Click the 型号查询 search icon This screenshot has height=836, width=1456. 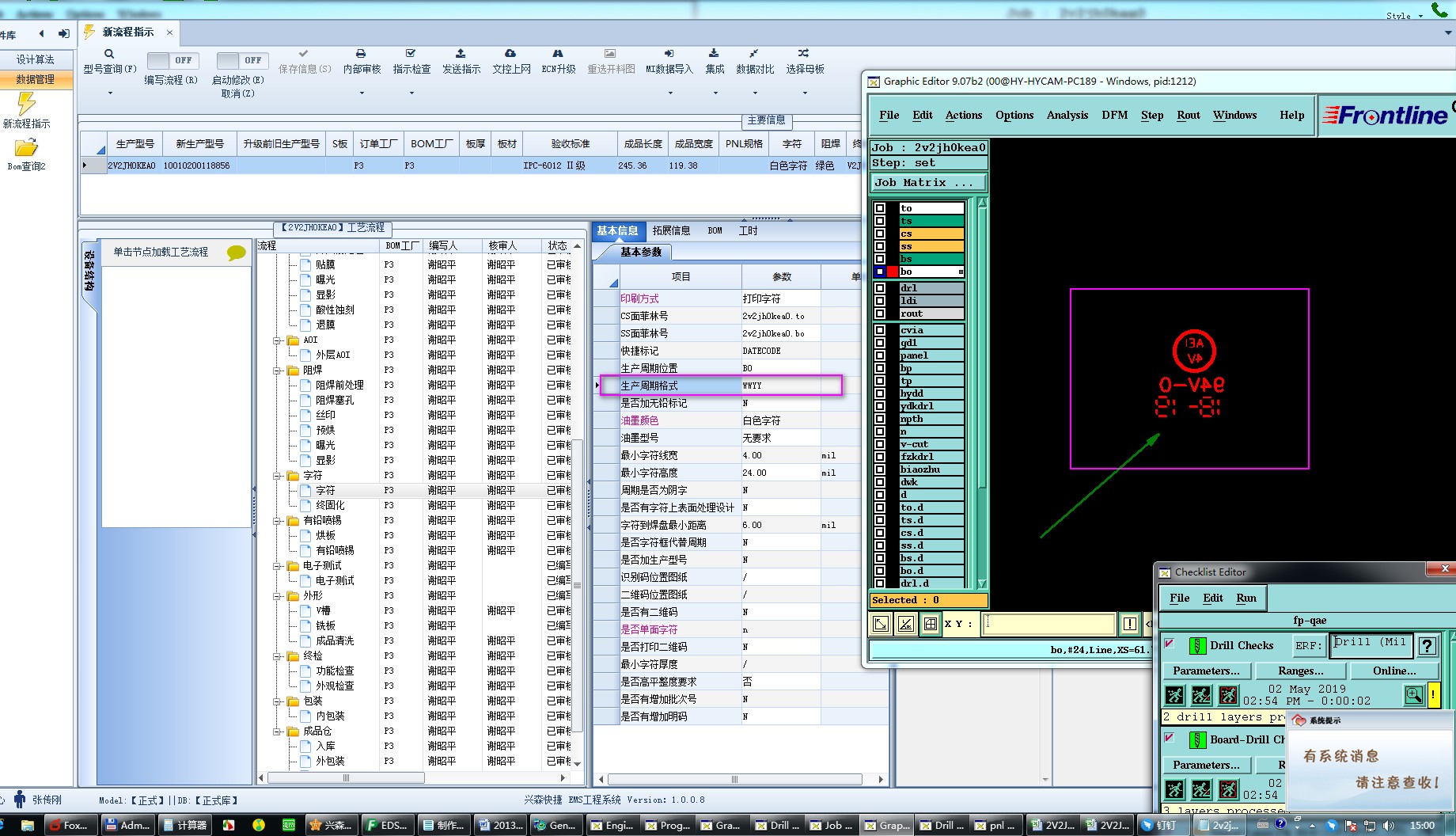point(109,54)
